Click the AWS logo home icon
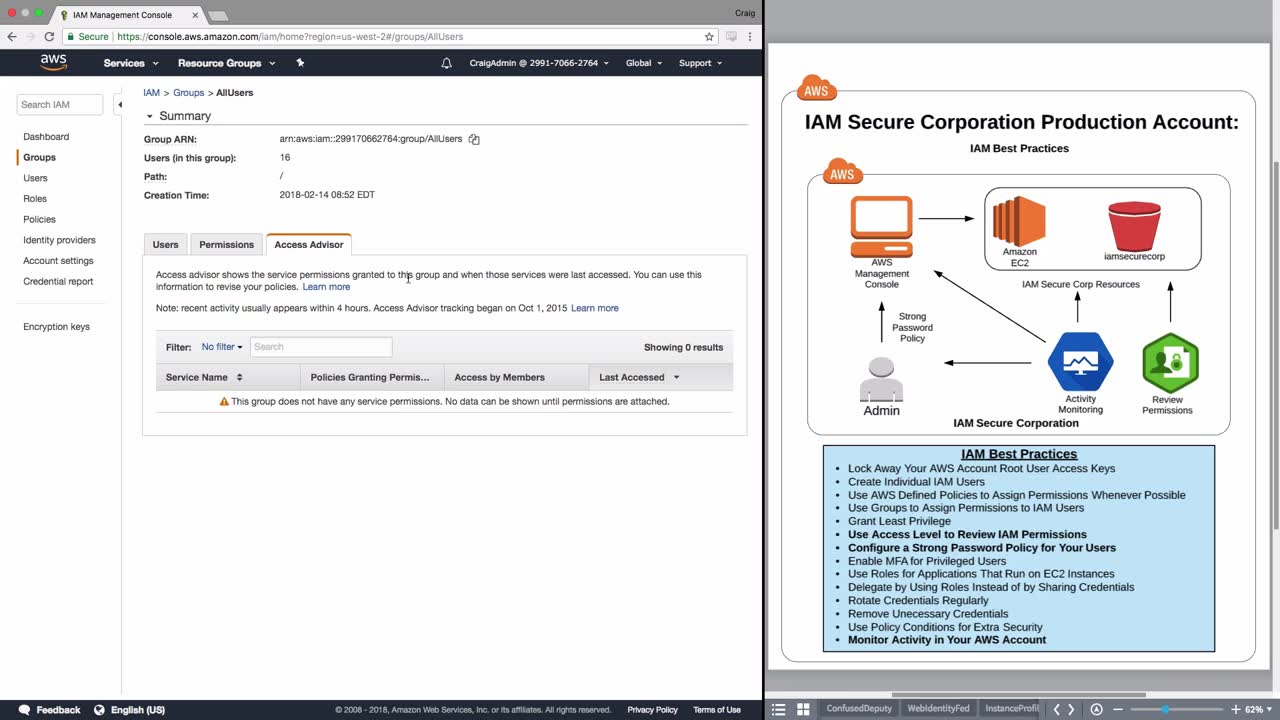Viewport: 1280px width, 720px height. 54,62
